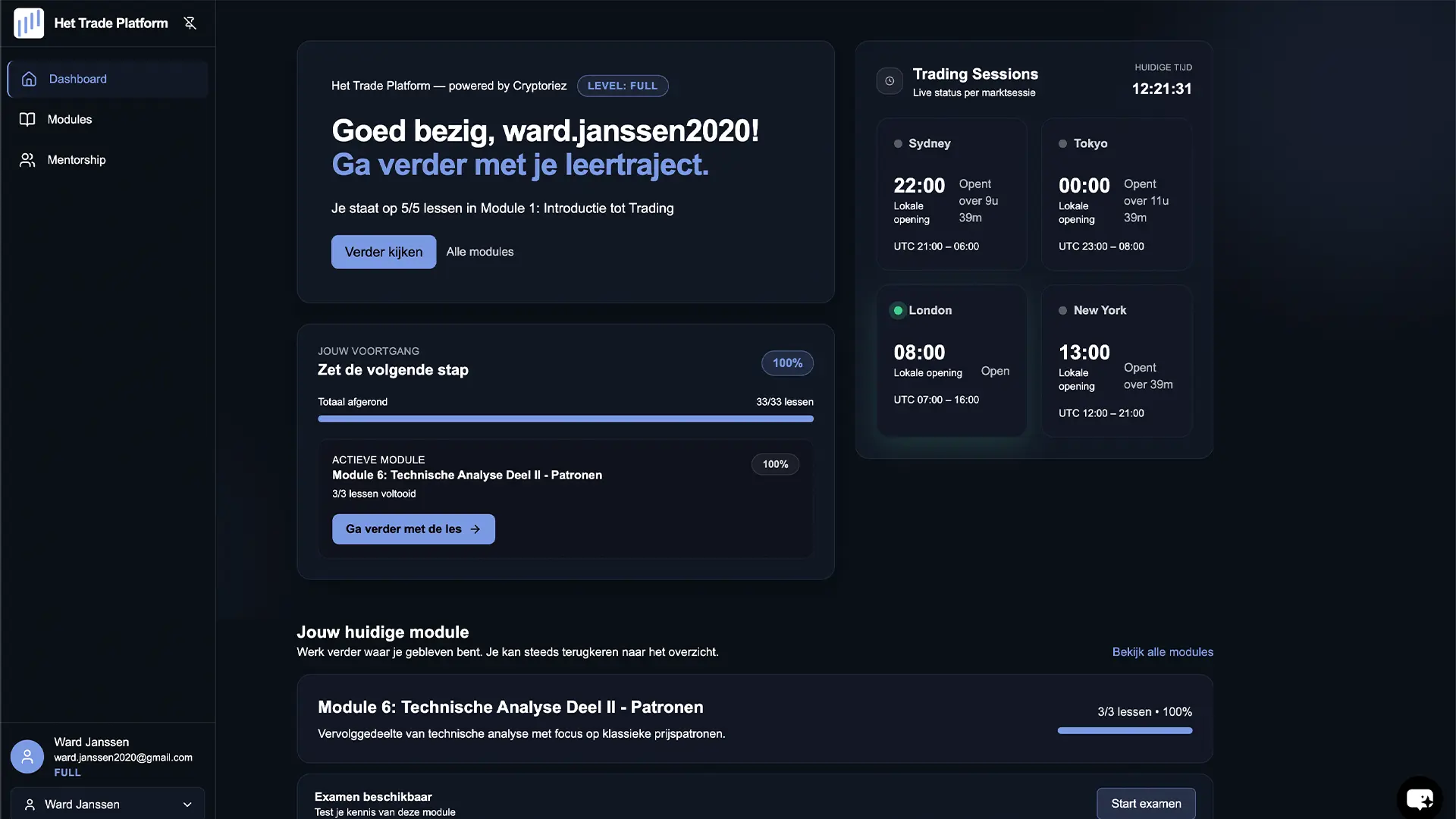Screen dimensions: 1456x819
Task: Toggle the sidebar pin icon
Action: [x=190, y=23]
